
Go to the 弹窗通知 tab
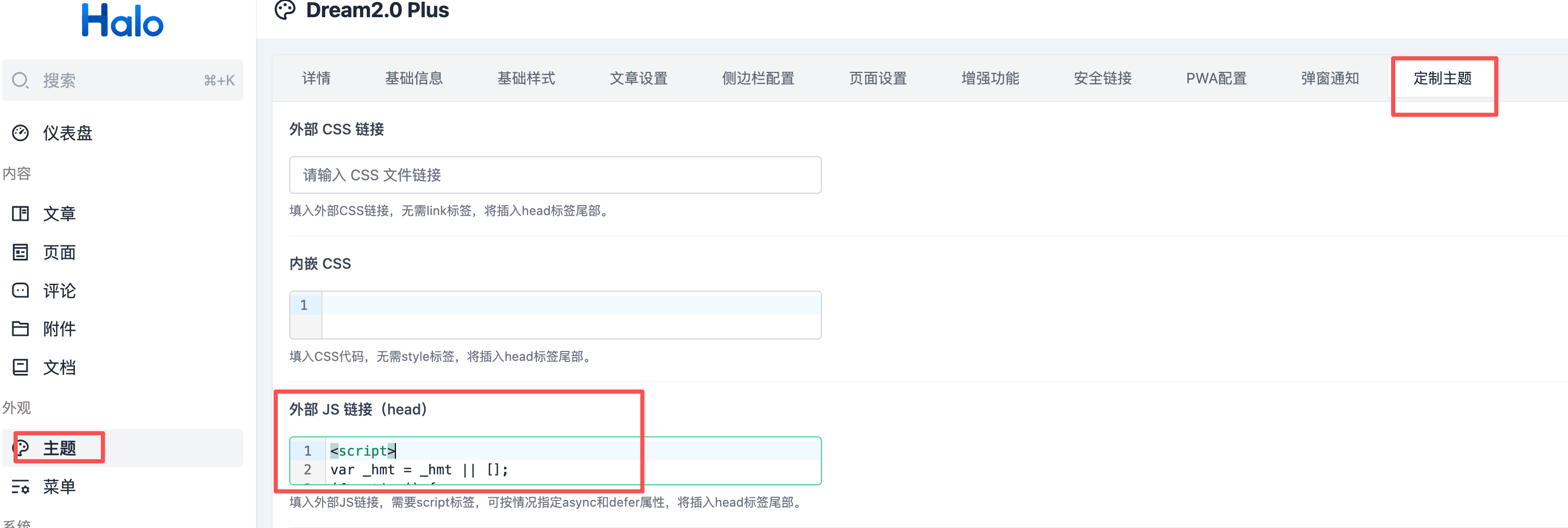pos(1329,79)
